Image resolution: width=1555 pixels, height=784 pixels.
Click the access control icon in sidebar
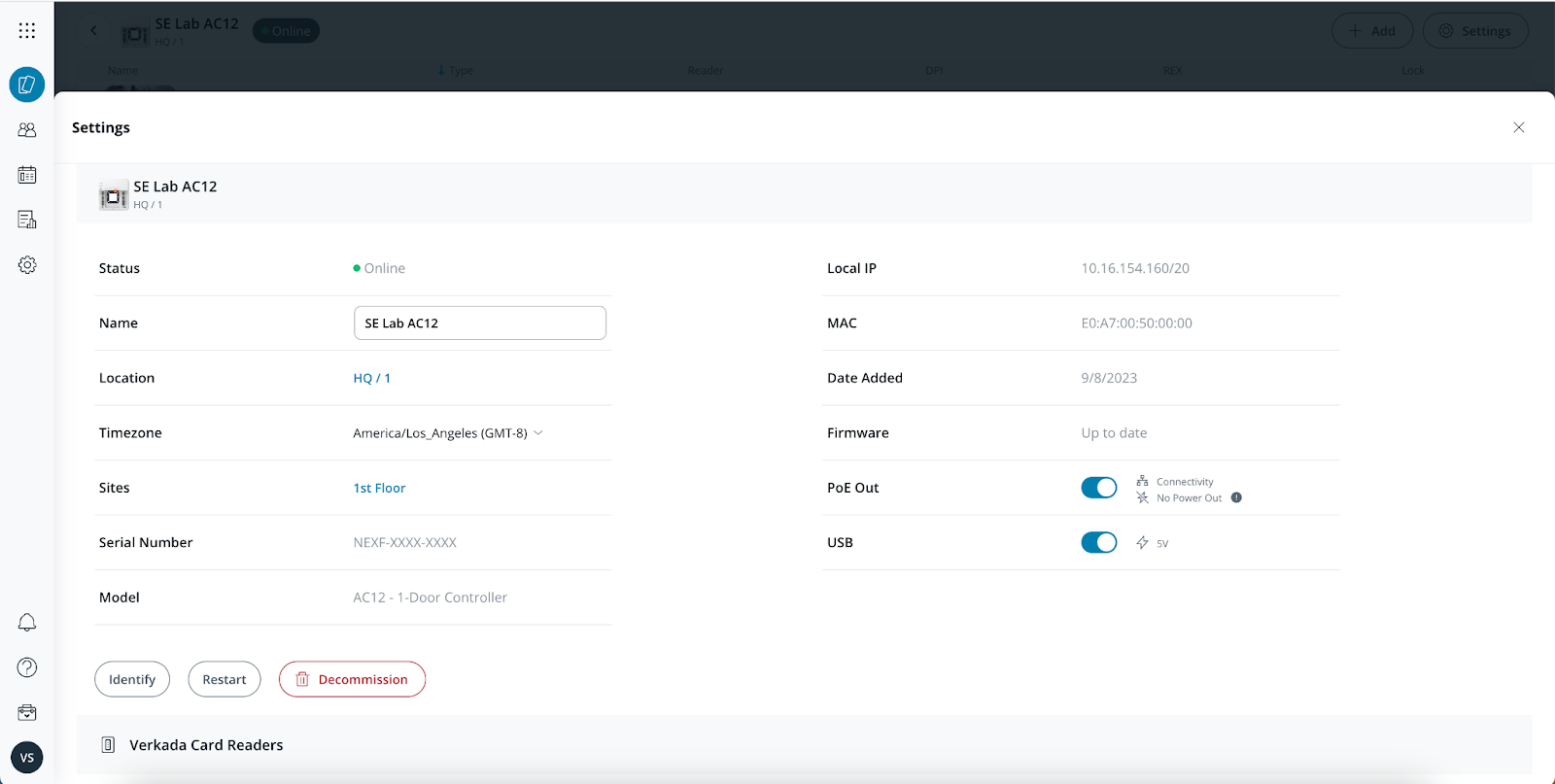tap(27, 85)
